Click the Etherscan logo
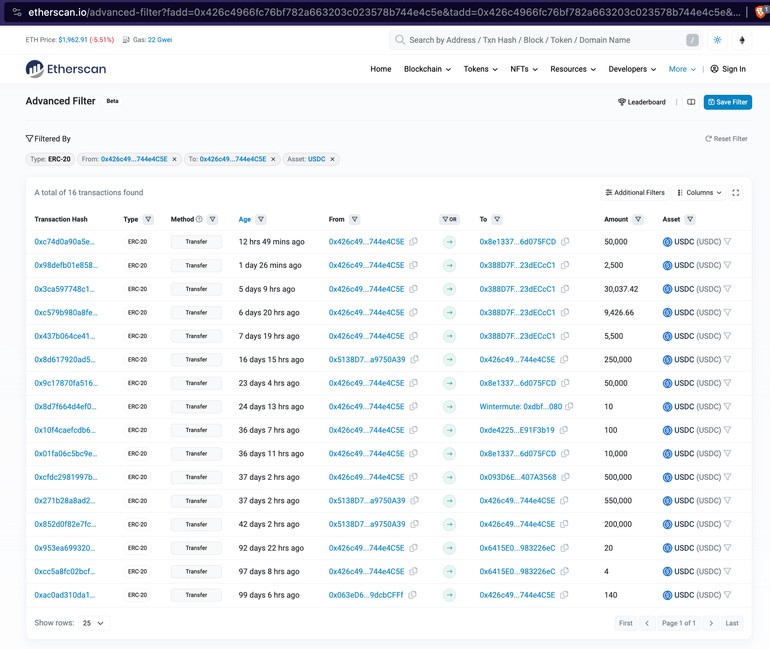This screenshot has width=770, height=649. coord(65,69)
